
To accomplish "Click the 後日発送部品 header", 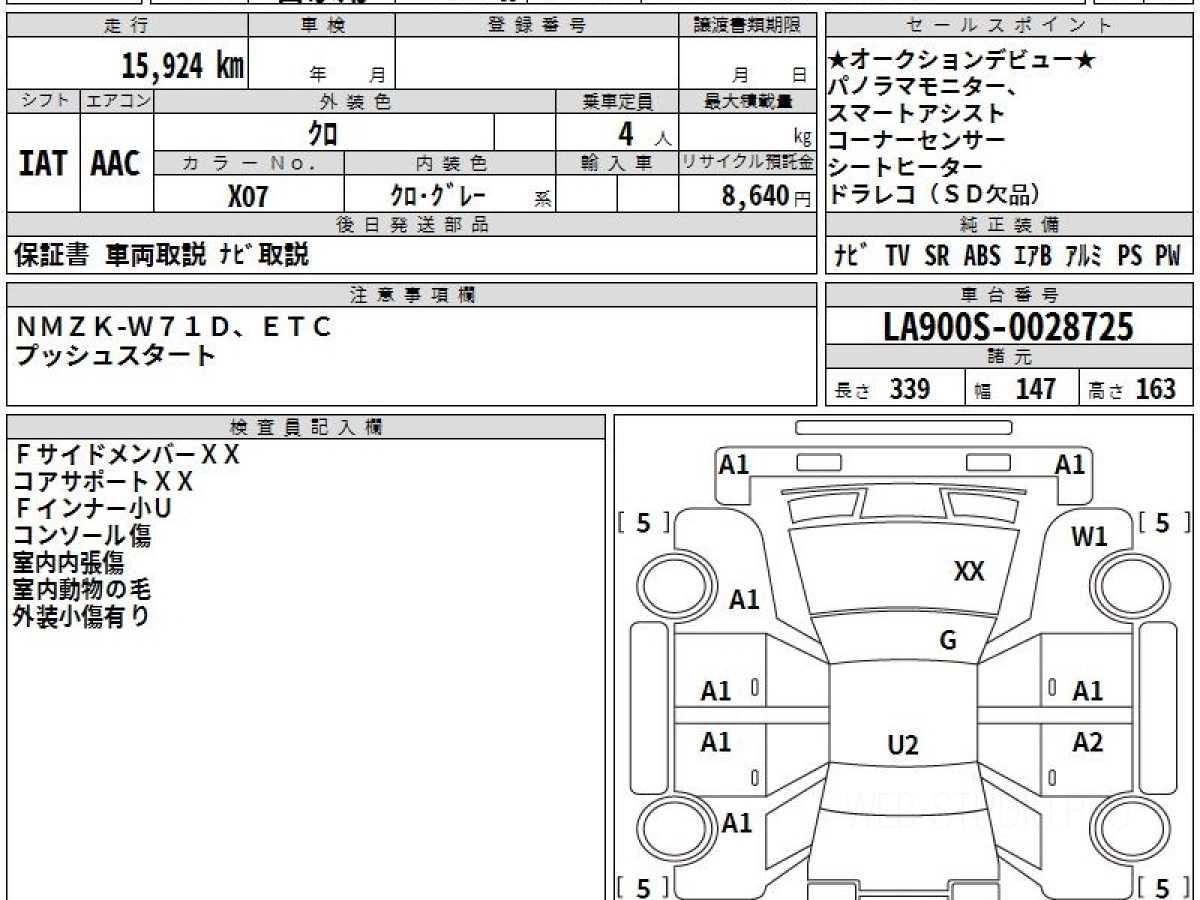I will pyautogui.click(x=412, y=225).
